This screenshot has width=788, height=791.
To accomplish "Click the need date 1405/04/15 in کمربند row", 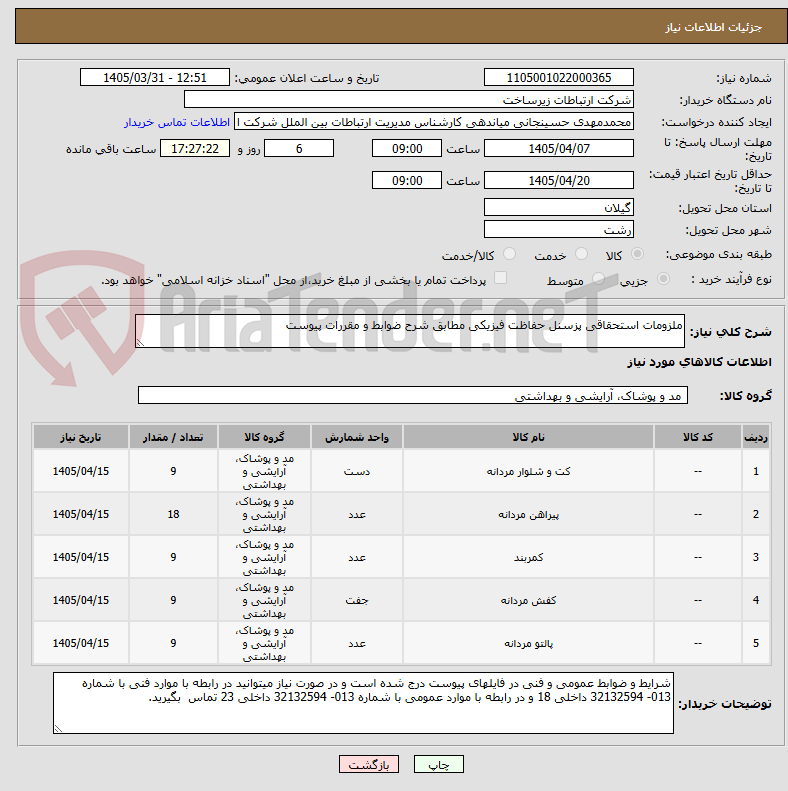I will (81, 557).
